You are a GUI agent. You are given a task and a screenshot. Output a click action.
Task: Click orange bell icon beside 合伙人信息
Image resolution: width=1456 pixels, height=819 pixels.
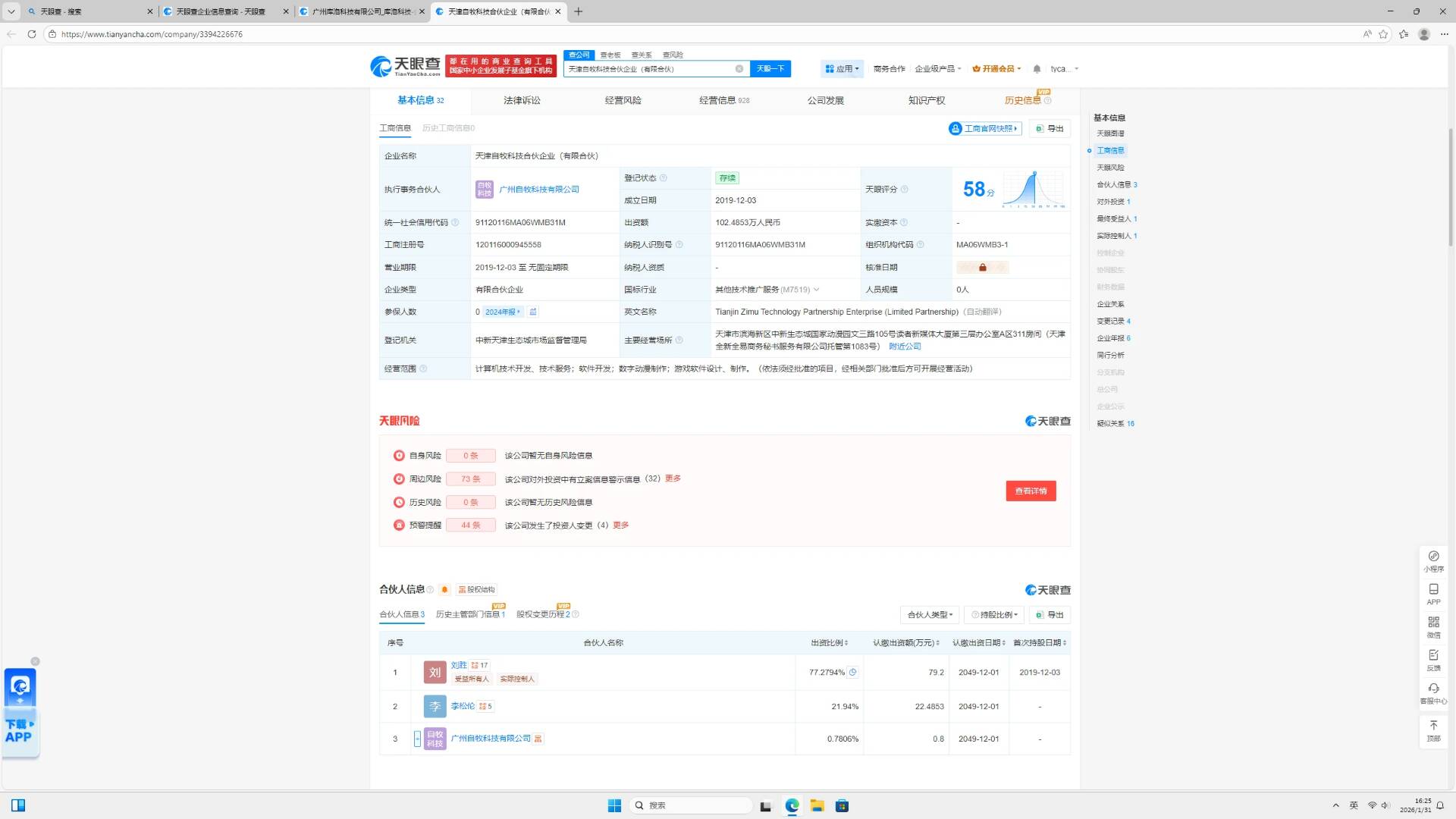point(445,590)
